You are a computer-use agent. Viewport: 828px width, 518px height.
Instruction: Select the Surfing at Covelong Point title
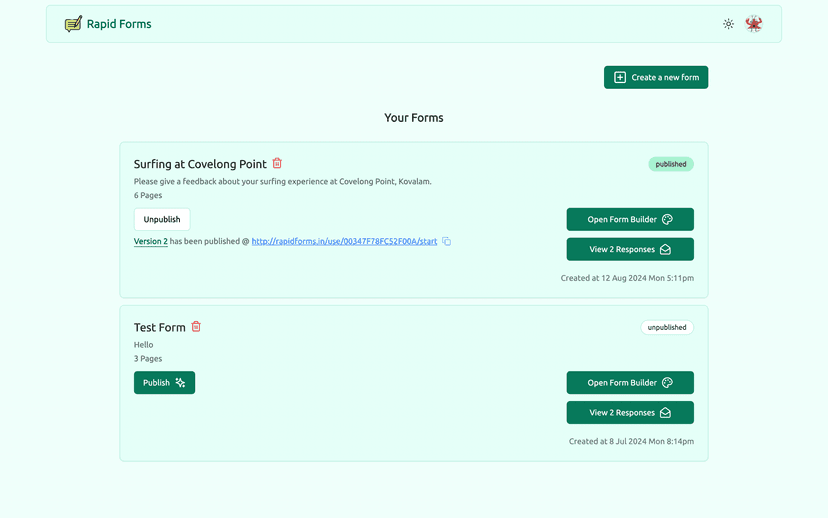pyautogui.click(x=200, y=164)
